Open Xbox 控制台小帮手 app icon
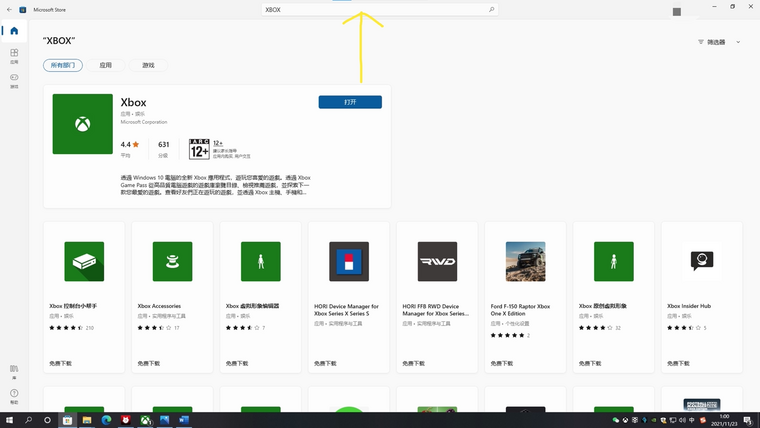This screenshot has width=760, height=428. point(84,261)
